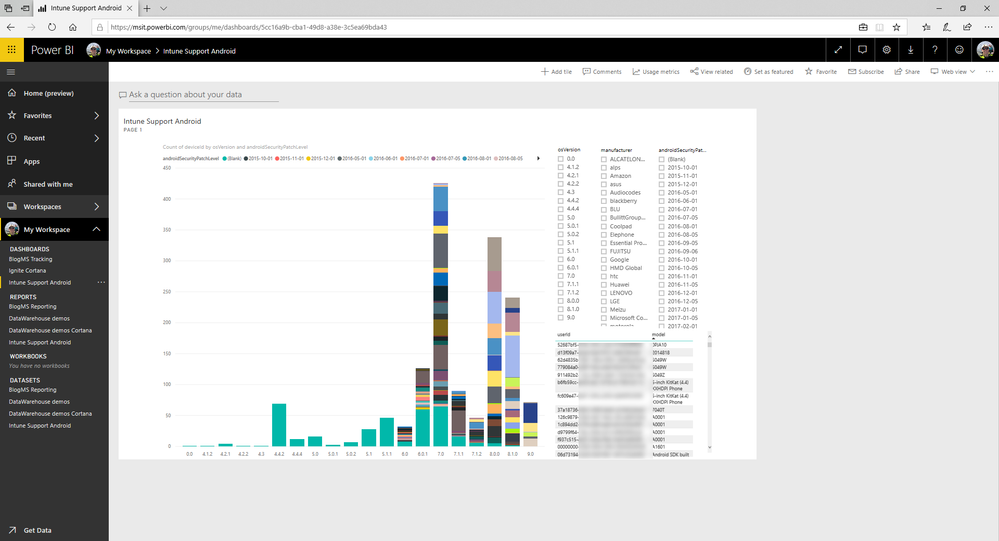Open the help question mark icon
The image size is (999, 541).
pos(935,50)
